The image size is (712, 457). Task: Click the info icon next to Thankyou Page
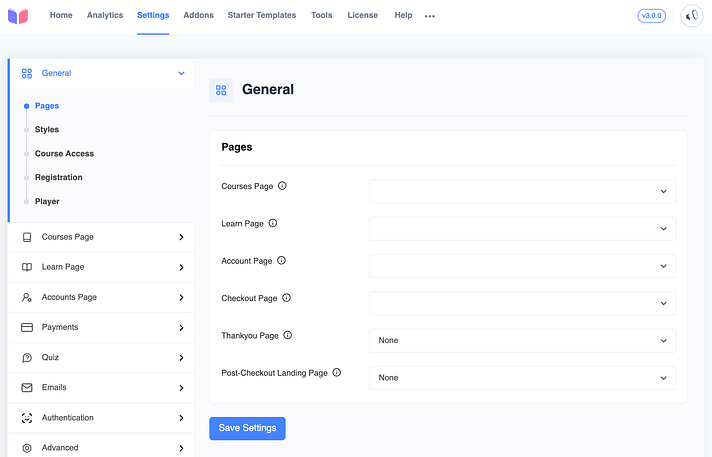[x=288, y=336]
